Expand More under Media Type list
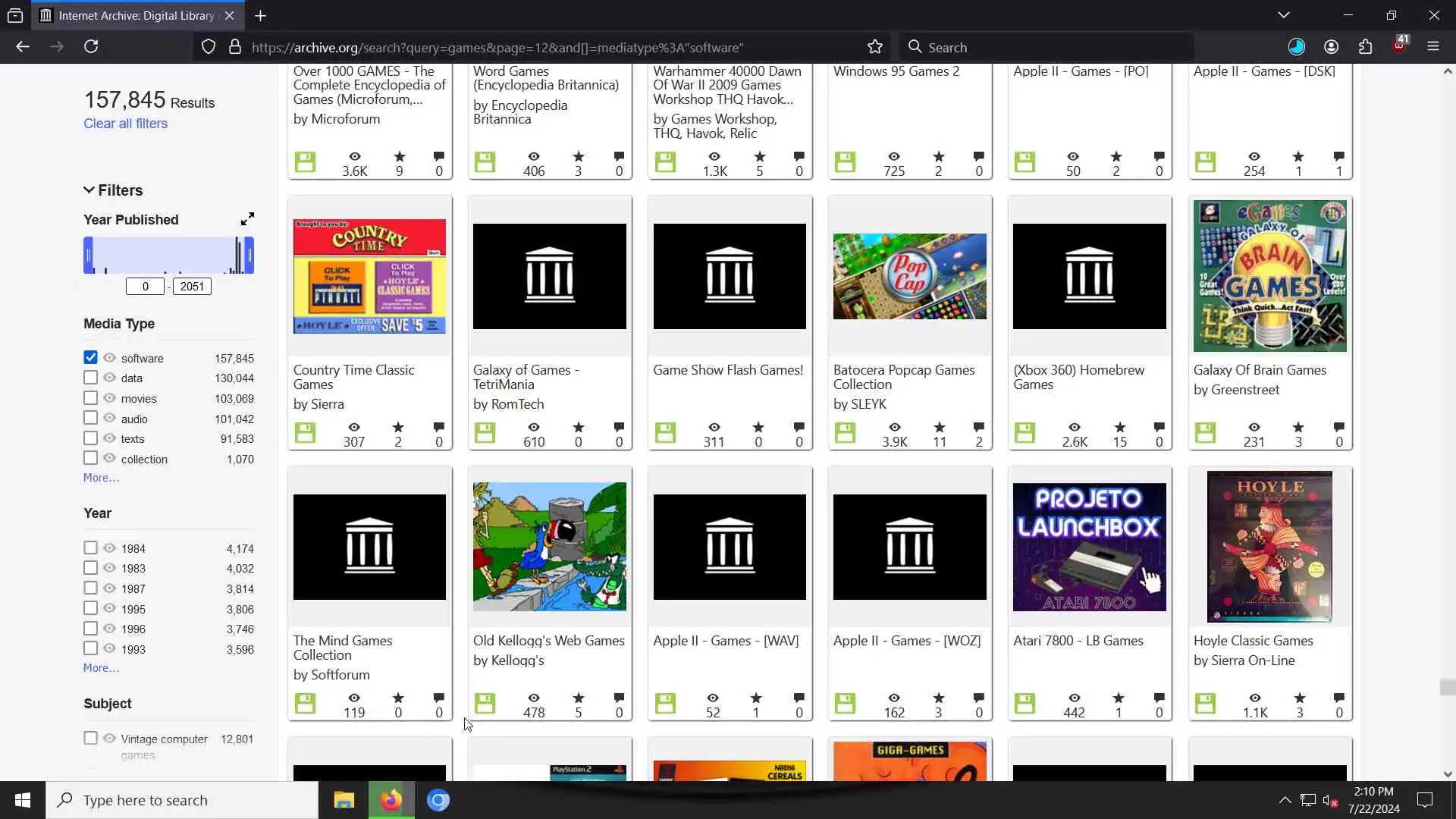 tap(101, 478)
